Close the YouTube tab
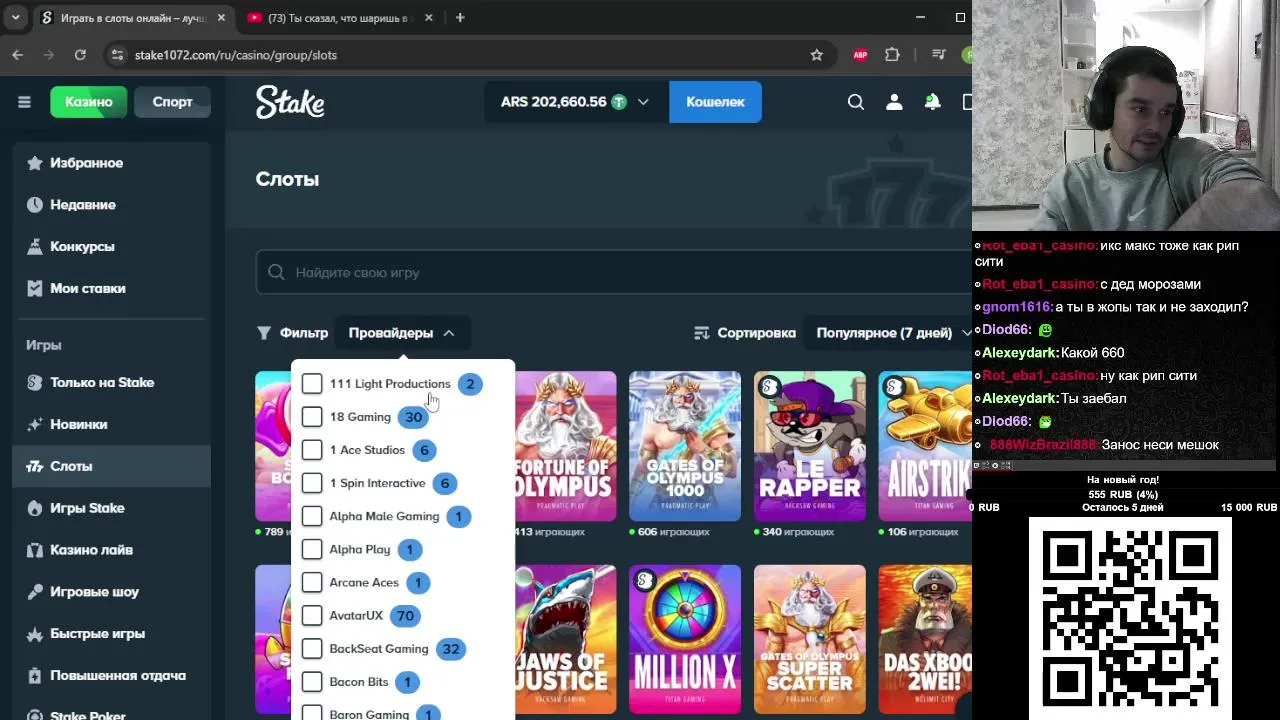1280x720 pixels. point(429,18)
